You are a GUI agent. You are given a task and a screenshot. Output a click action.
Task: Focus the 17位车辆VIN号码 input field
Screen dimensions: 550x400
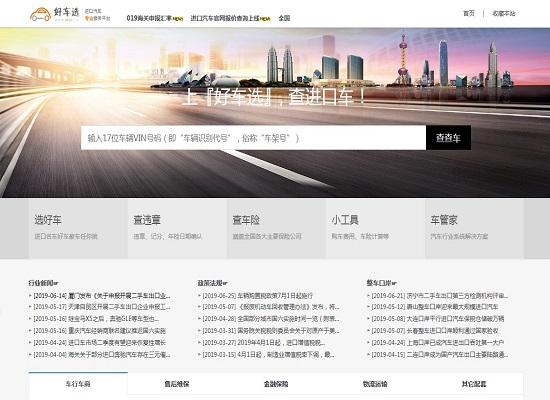point(253,138)
